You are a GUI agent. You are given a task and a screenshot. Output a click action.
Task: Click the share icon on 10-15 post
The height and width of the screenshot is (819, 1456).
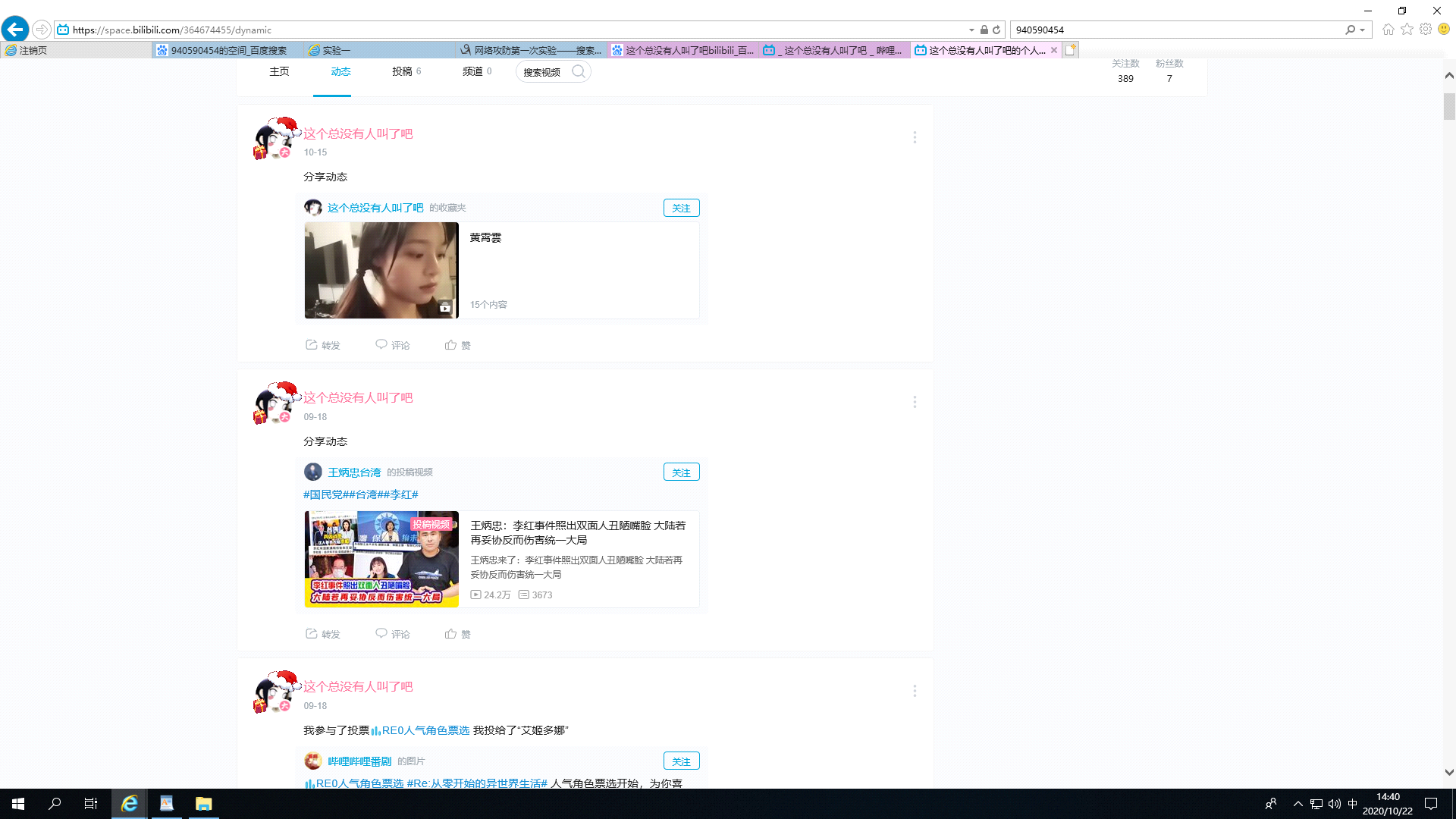click(312, 345)
